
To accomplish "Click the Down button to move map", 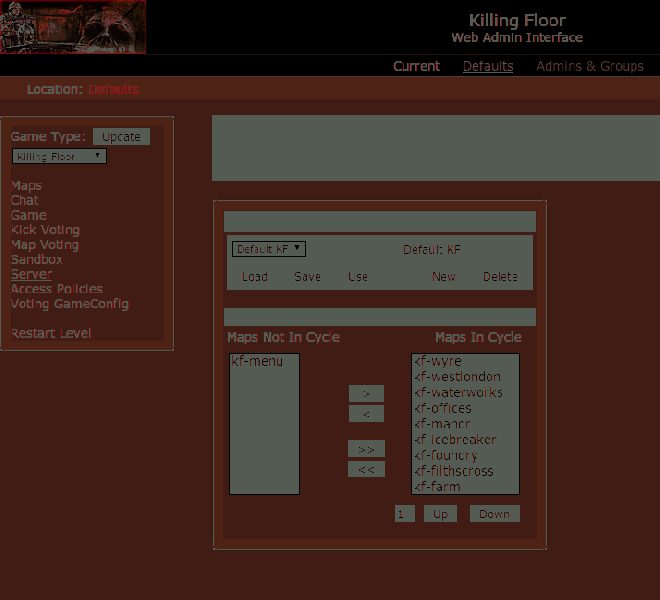I will pyautogui.click(x=495, y=514).
